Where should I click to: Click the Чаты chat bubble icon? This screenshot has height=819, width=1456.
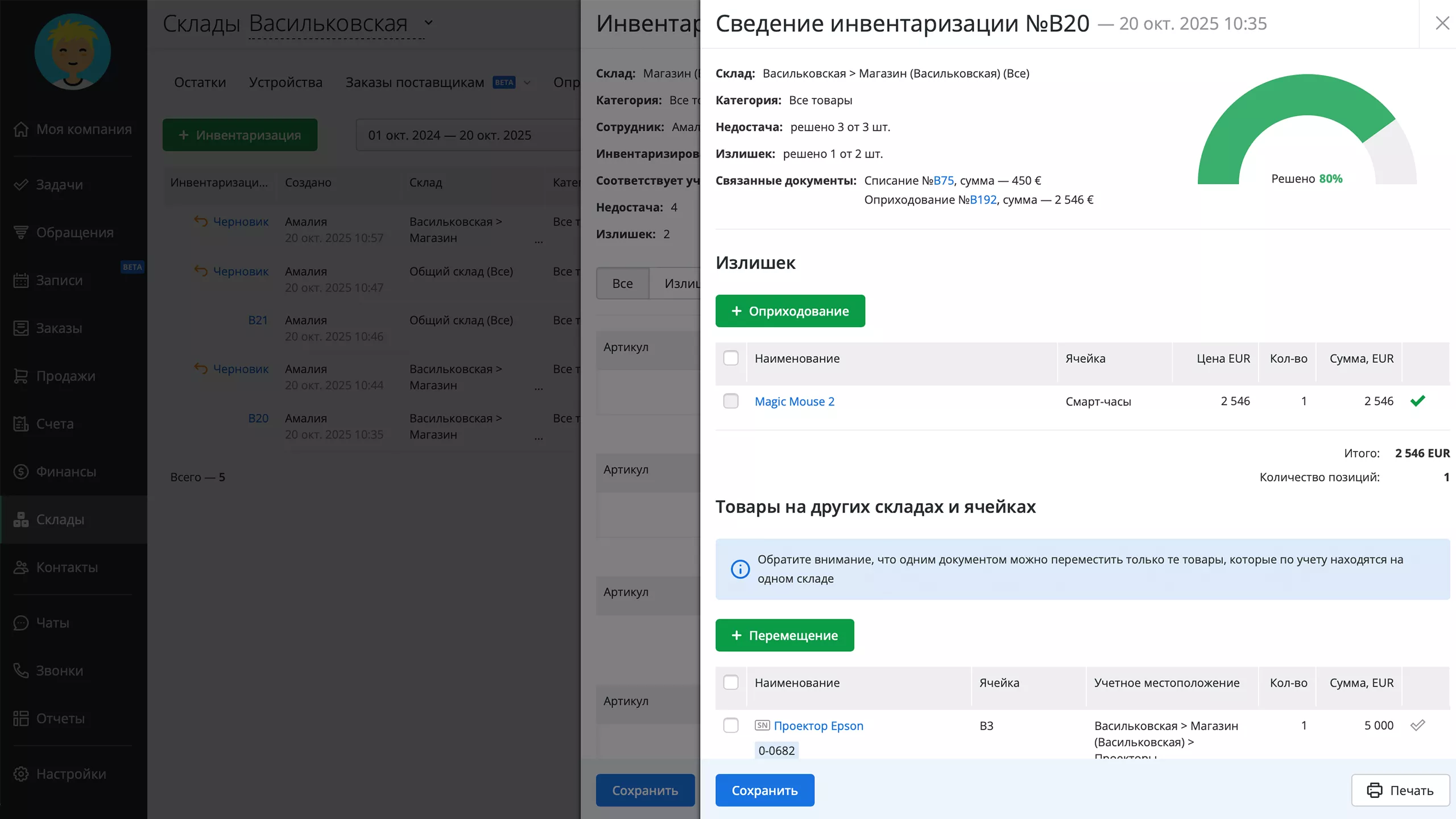pos(21,623)
